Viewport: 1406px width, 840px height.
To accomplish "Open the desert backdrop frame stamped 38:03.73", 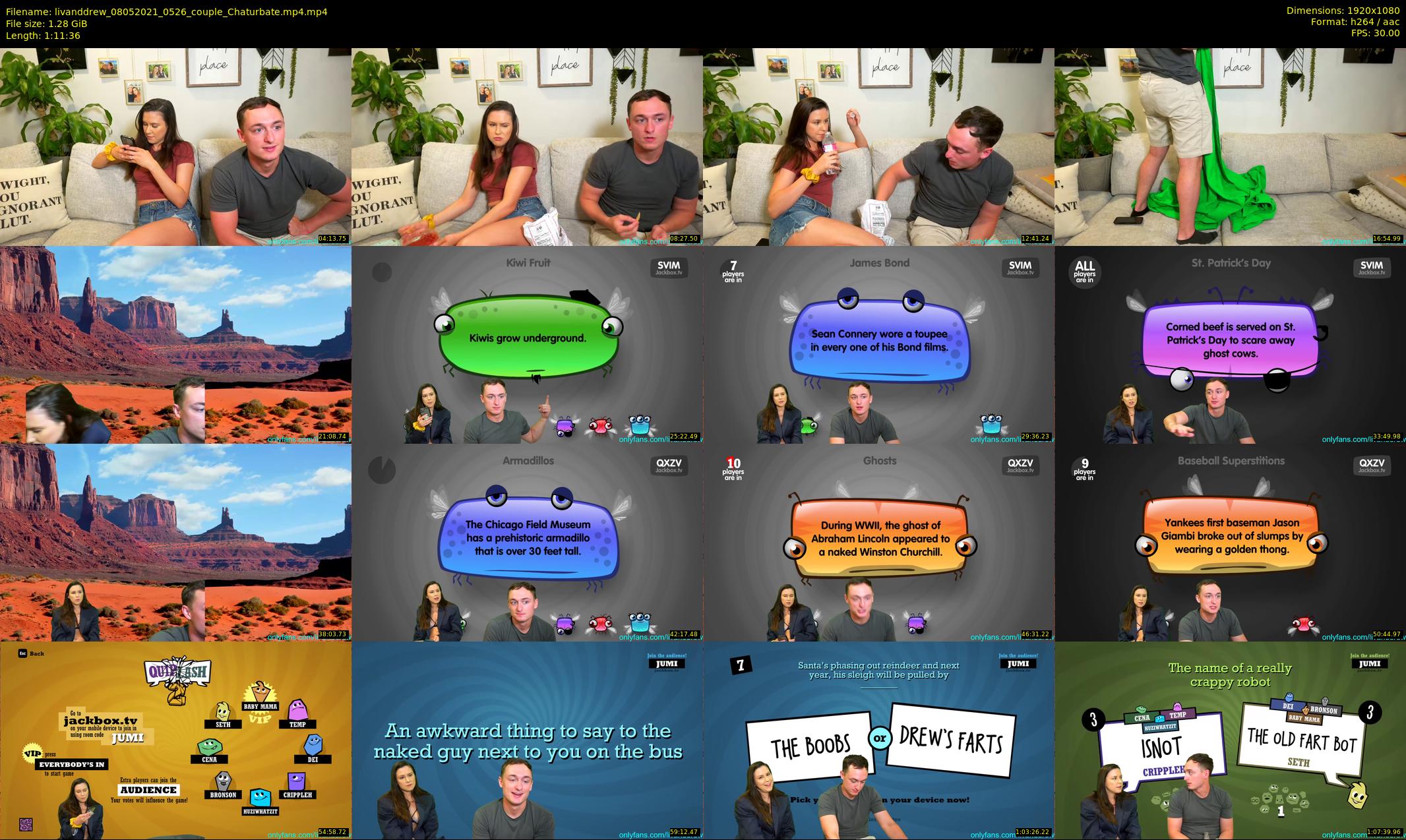I will point(175,542).
